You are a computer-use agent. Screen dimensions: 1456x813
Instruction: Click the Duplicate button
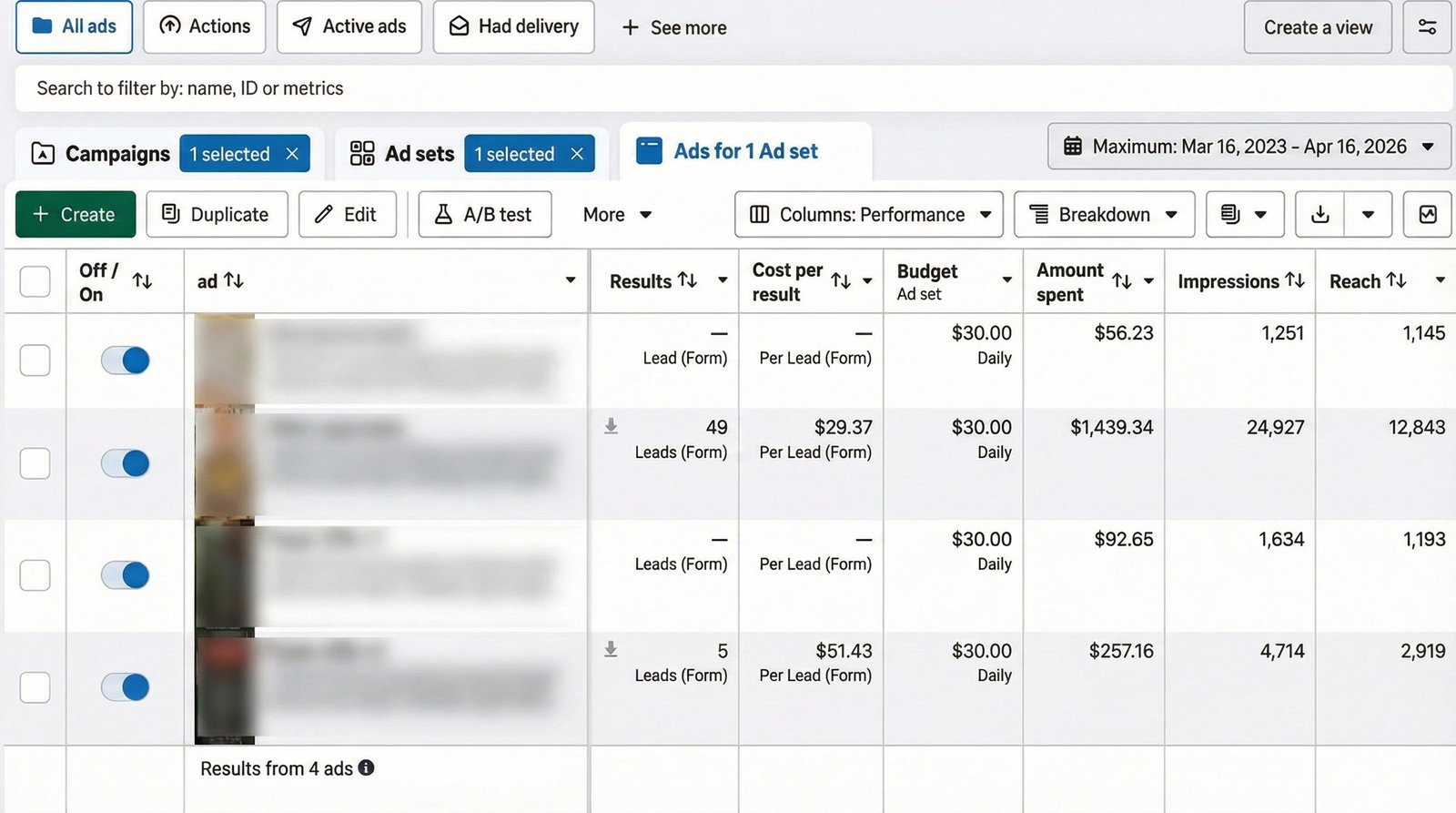point(217,215)
